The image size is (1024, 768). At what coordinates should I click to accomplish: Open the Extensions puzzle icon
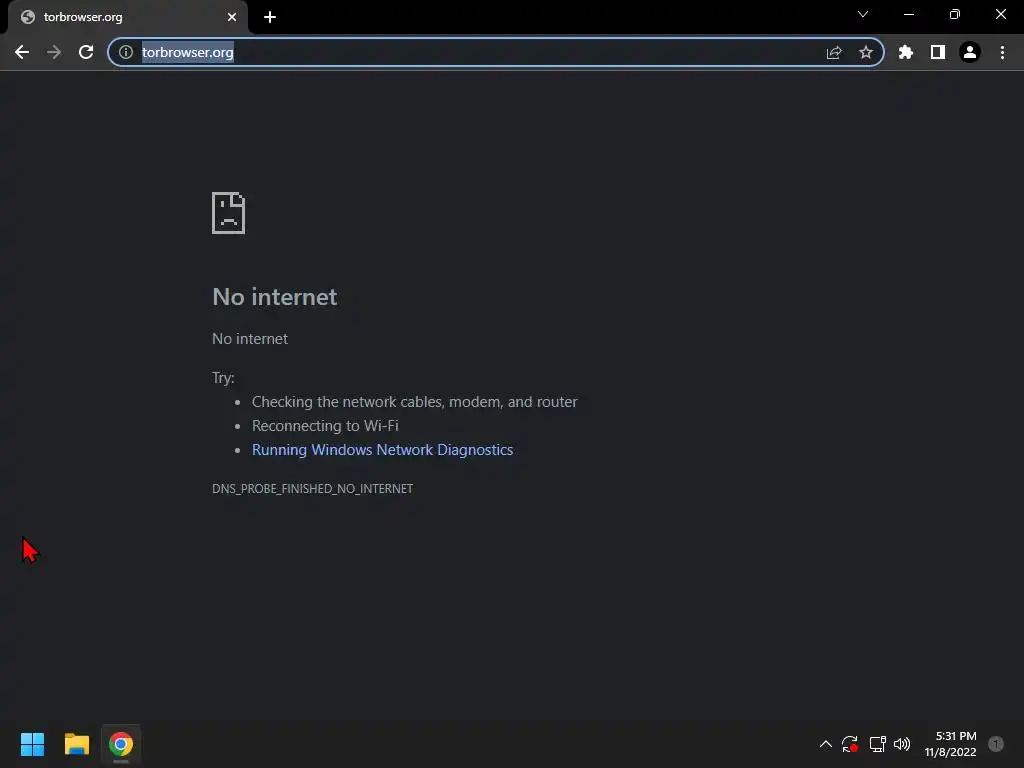coord(906,52)
